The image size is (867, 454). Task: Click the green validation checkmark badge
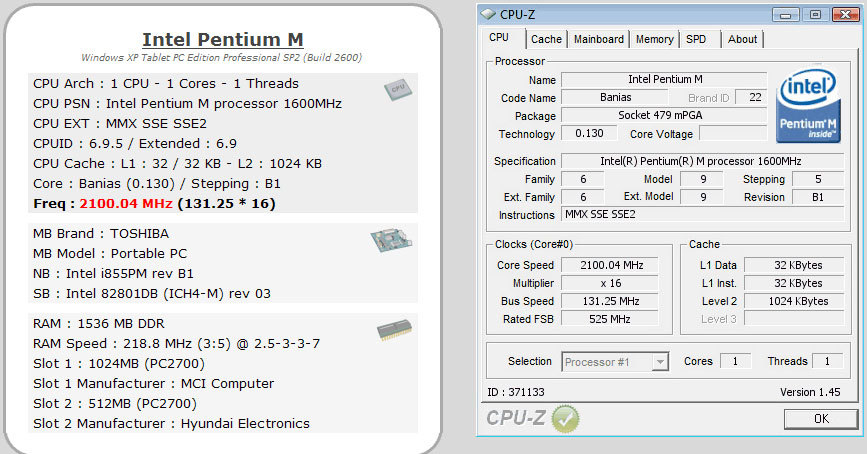[565, 419]
